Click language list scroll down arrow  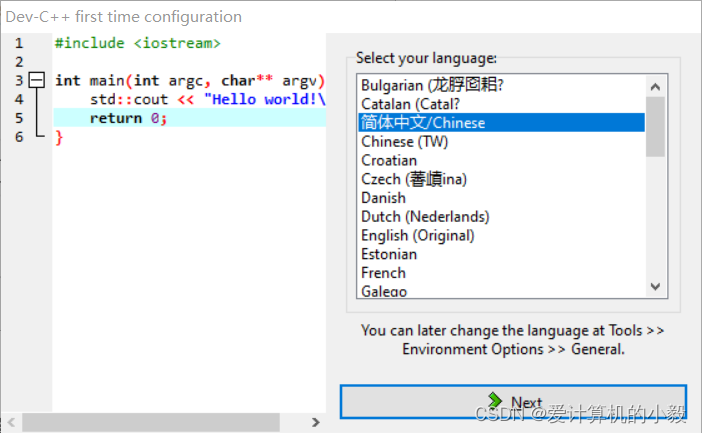coord(655,287)
